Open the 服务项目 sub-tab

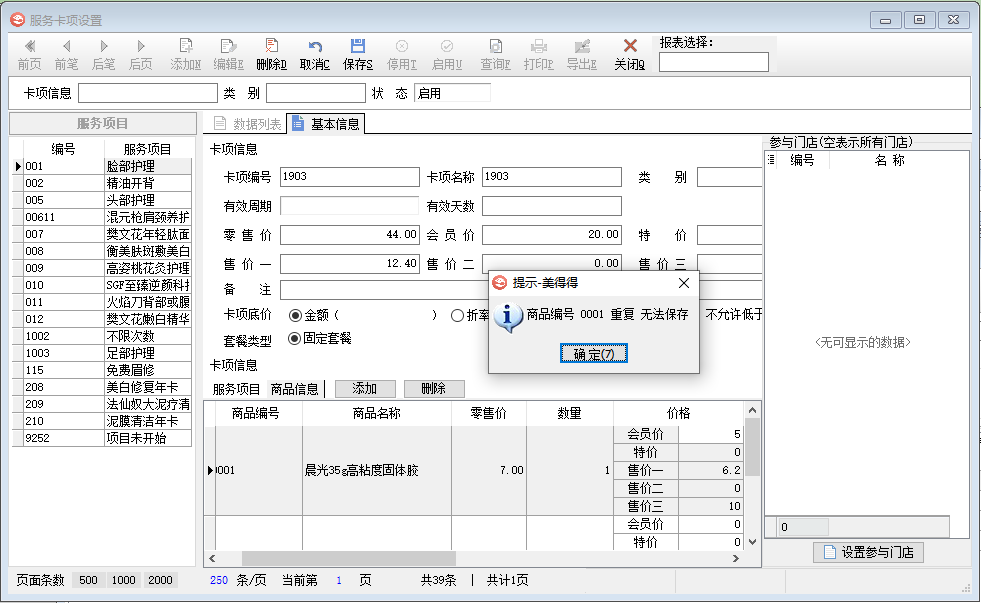tap(236, 389)
